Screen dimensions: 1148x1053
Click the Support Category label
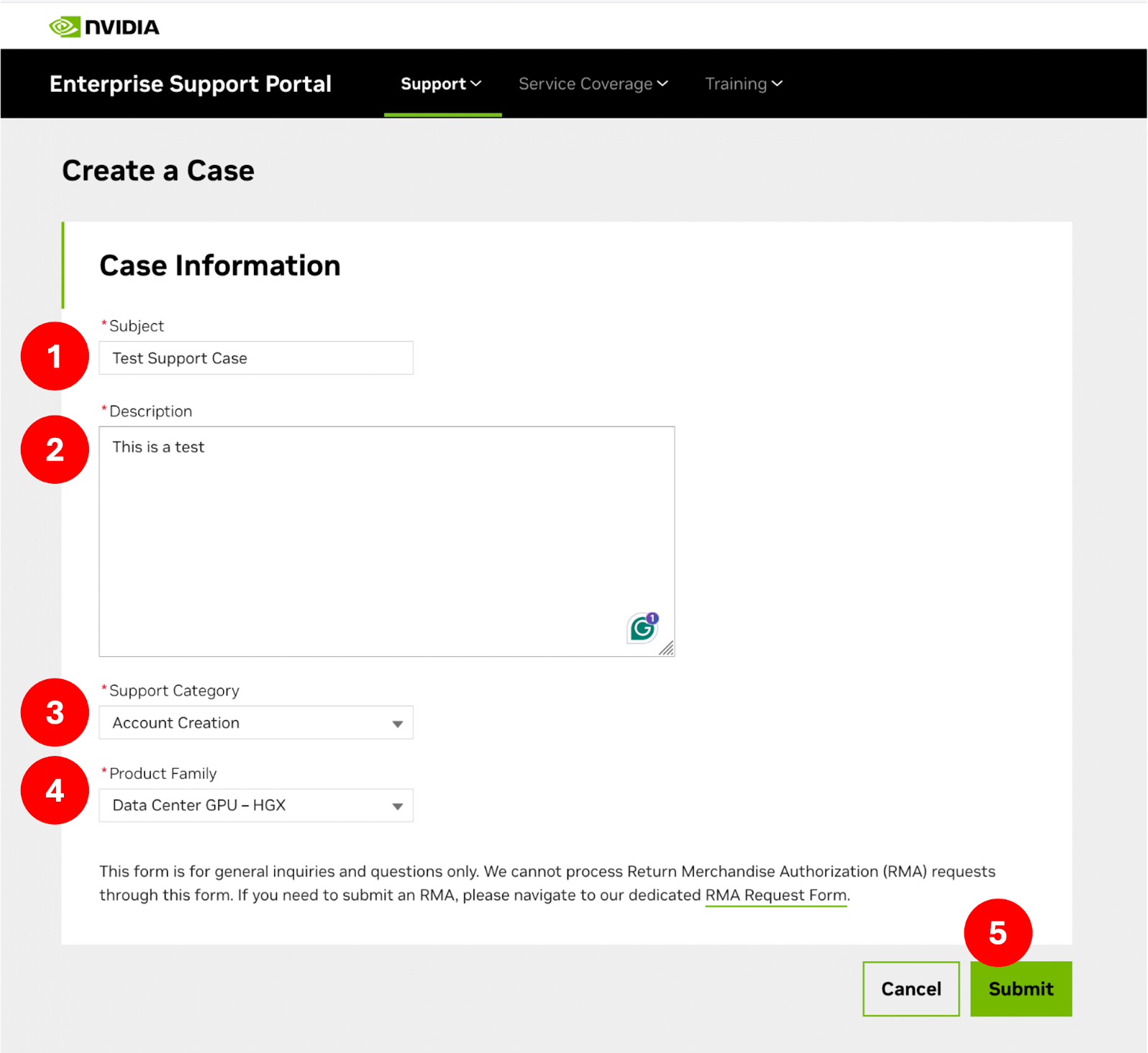coord(174,691)
